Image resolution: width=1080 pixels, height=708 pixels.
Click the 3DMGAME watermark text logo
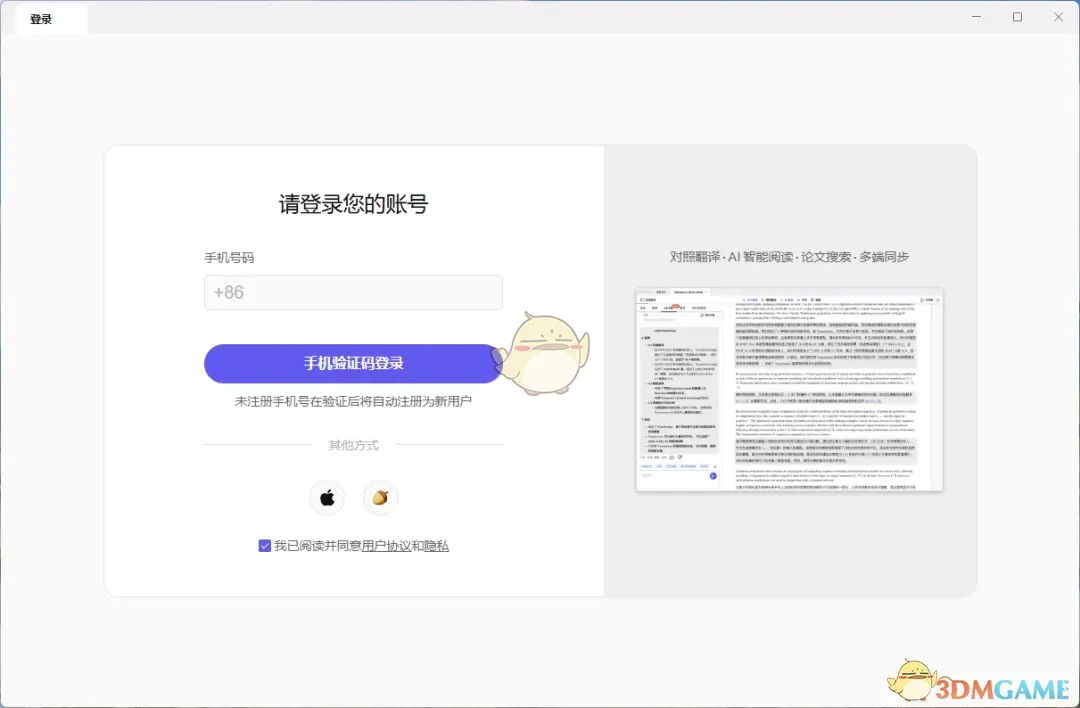click(1000, 687)
